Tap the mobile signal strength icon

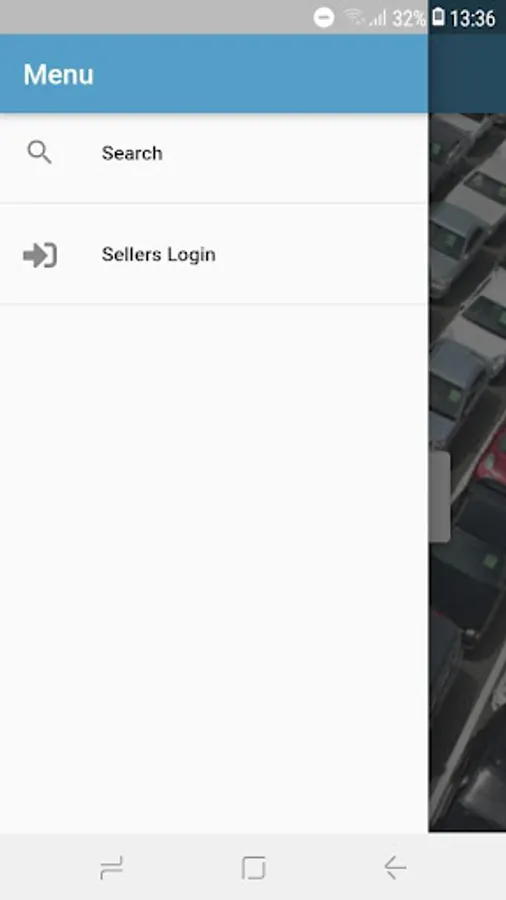click(377, 18)
